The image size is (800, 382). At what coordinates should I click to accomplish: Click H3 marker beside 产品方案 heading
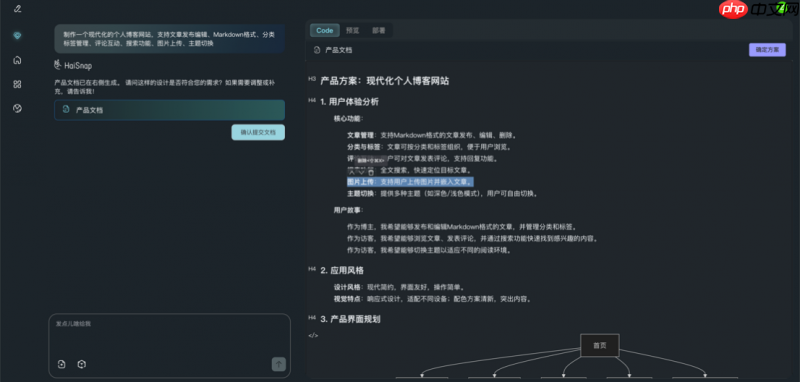(x=312, y=79)
